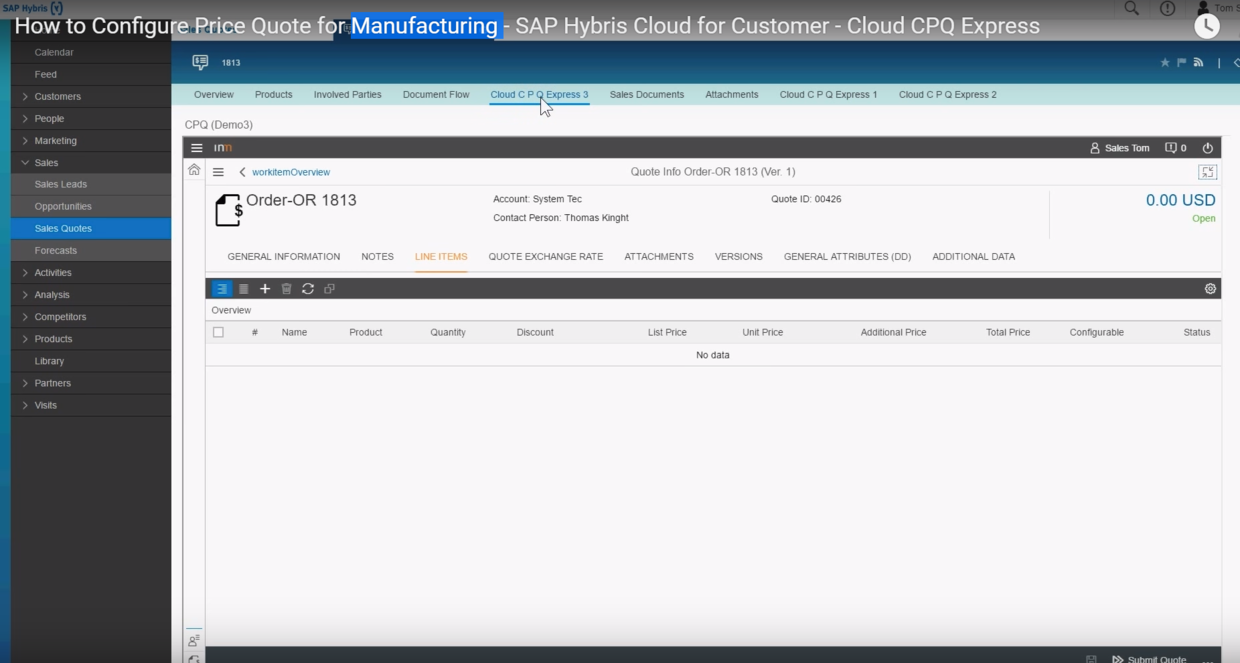This screenshot has width=1240, height=663.
Task: Click the tag icon in header
Action: tap(1236, 62)
